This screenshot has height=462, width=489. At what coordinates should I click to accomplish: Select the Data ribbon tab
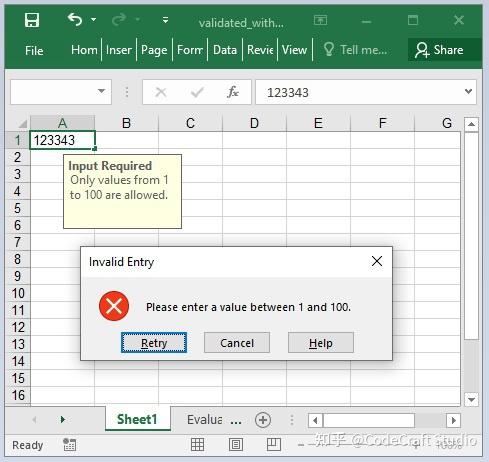click(x=225, y=50)
